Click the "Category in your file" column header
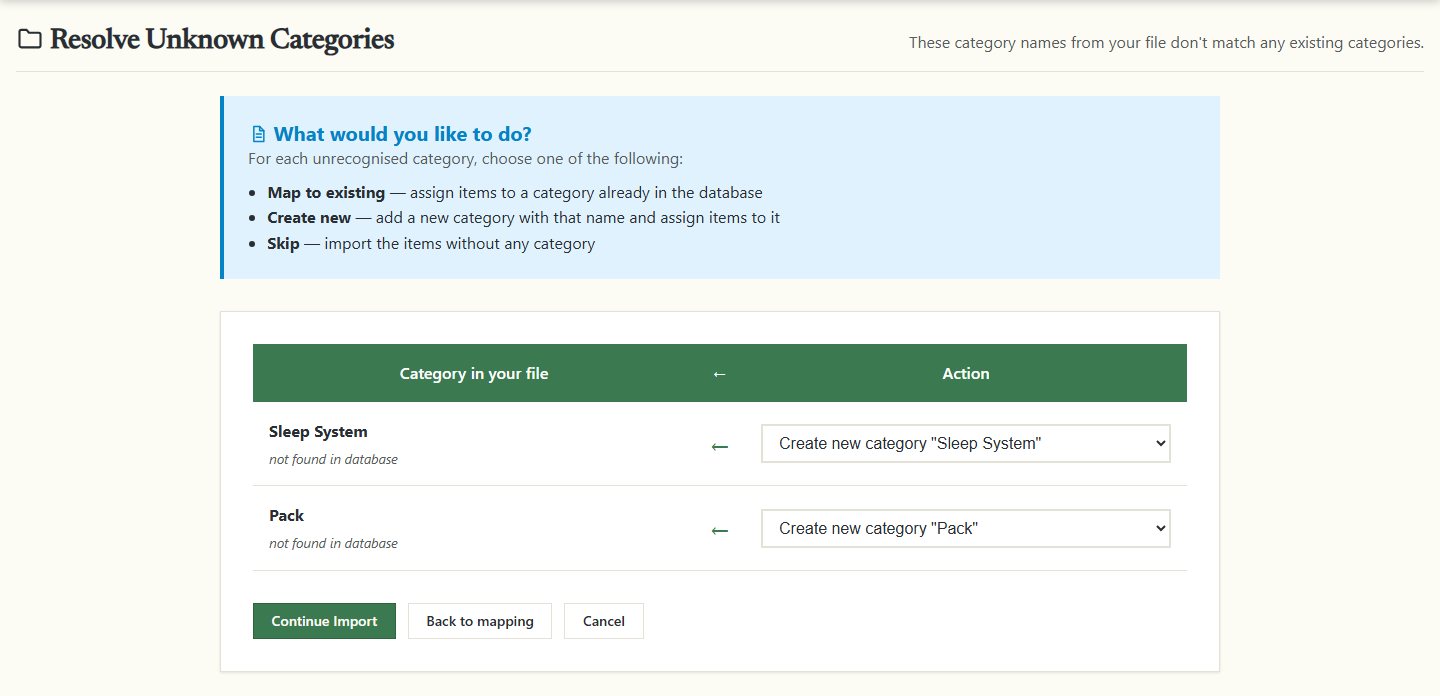This screenshot has height=696, width=1440. coord(474,373)
